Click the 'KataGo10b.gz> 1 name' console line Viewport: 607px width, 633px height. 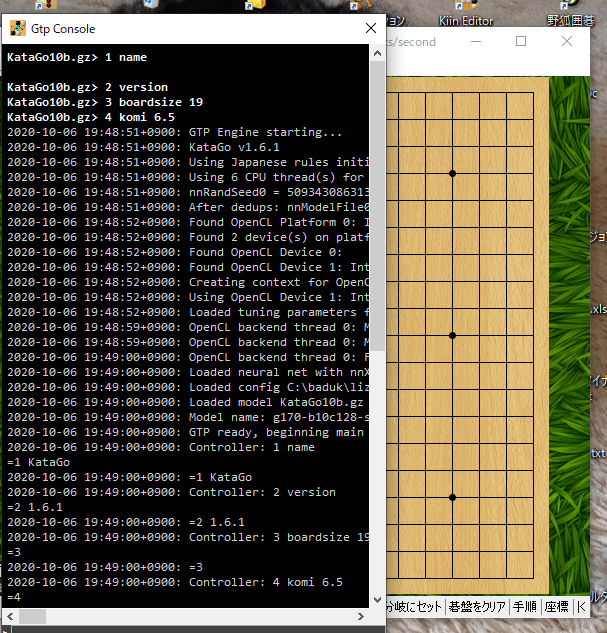click(x=77, y=57)
